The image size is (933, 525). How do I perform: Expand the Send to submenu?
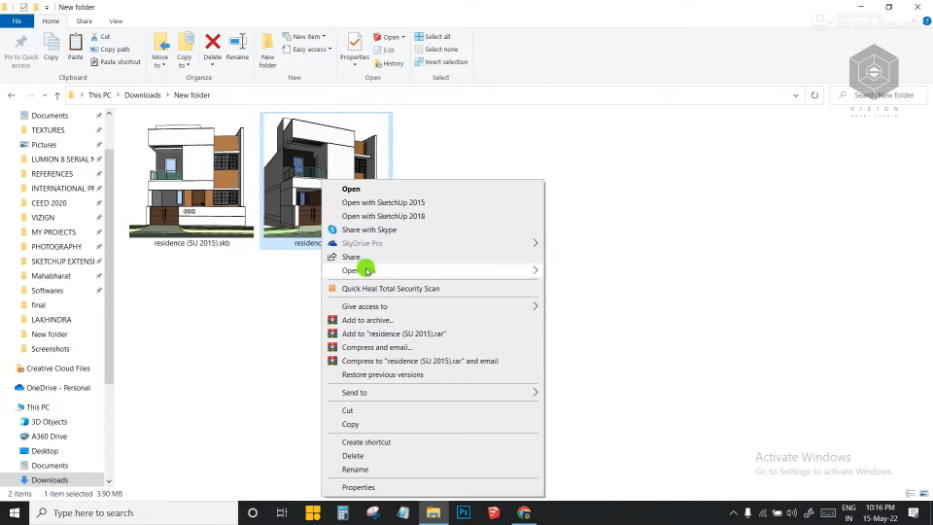[535, 392]
